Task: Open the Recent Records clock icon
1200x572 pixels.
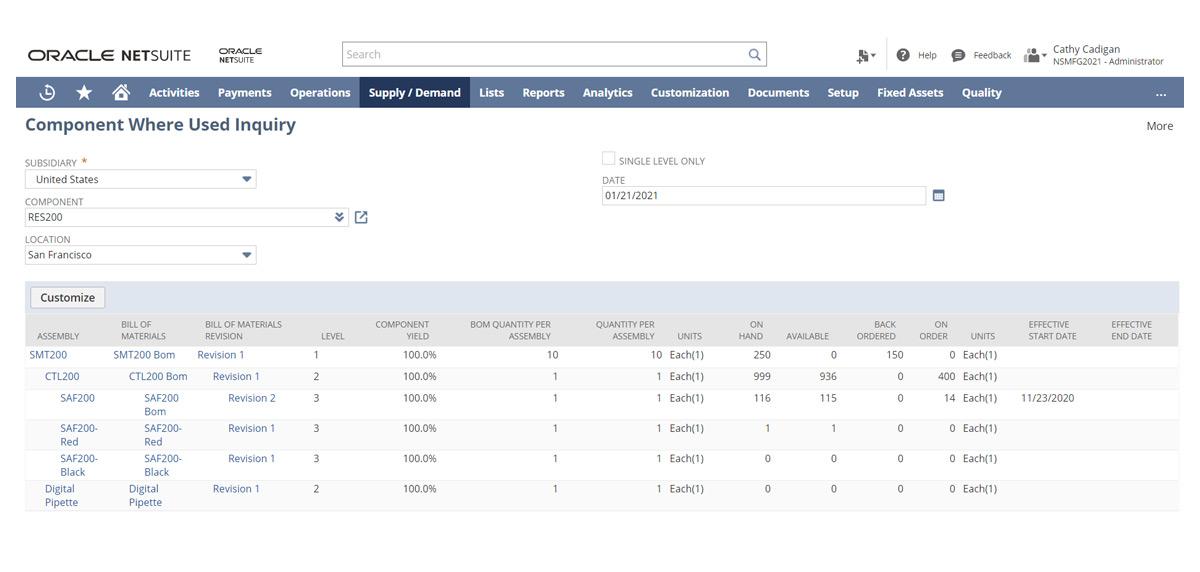Action: tap(47, 92)
